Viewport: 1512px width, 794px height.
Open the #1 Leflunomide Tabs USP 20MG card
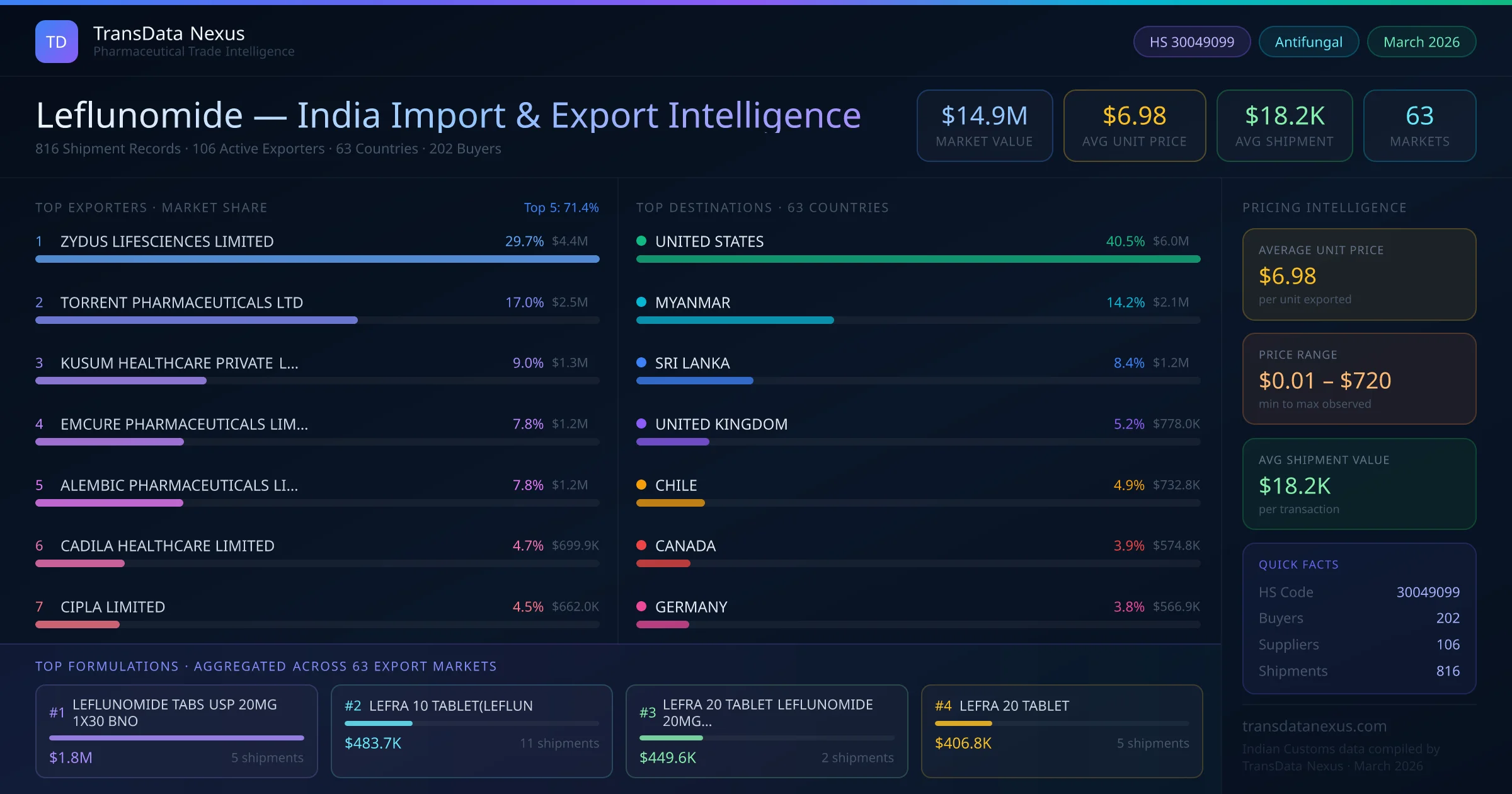176,731
